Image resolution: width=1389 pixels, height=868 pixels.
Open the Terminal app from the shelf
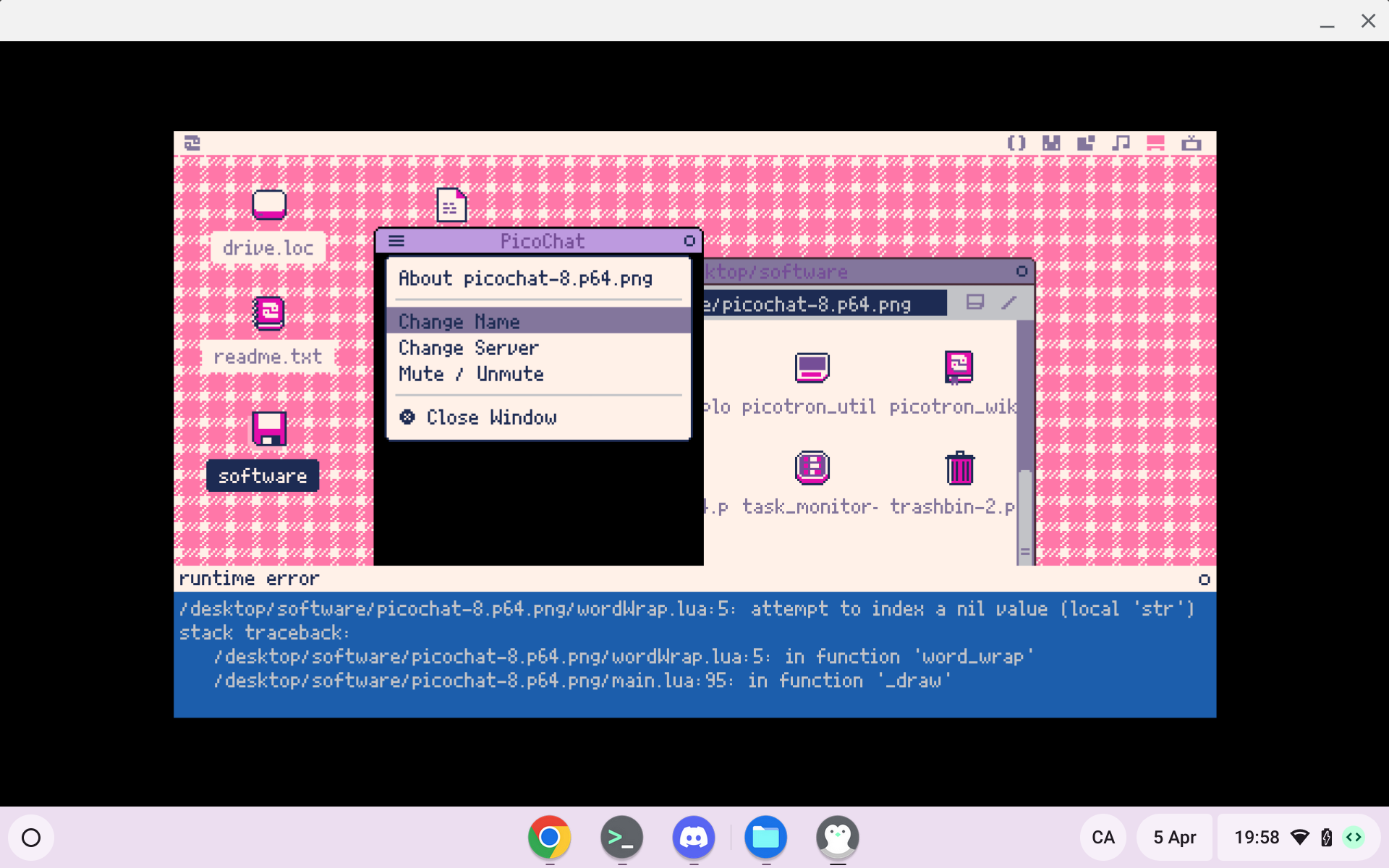point(622,837)
